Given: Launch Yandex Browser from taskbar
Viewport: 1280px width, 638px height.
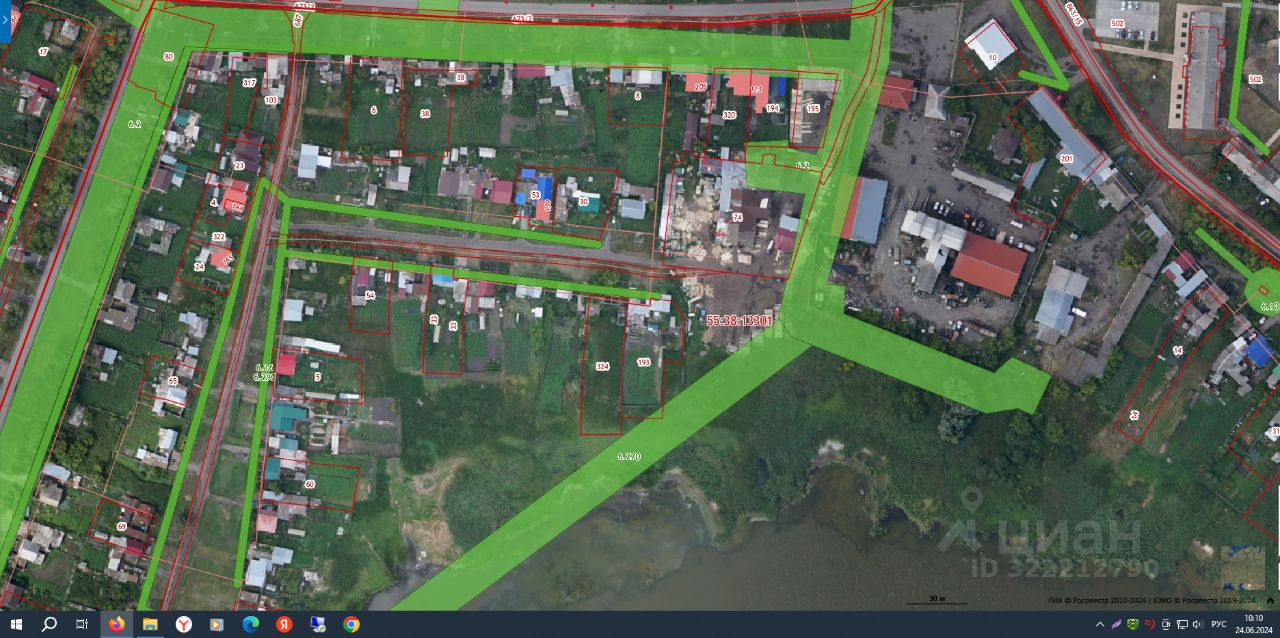Looking at the screenshot, I should [x=183, y=624].
